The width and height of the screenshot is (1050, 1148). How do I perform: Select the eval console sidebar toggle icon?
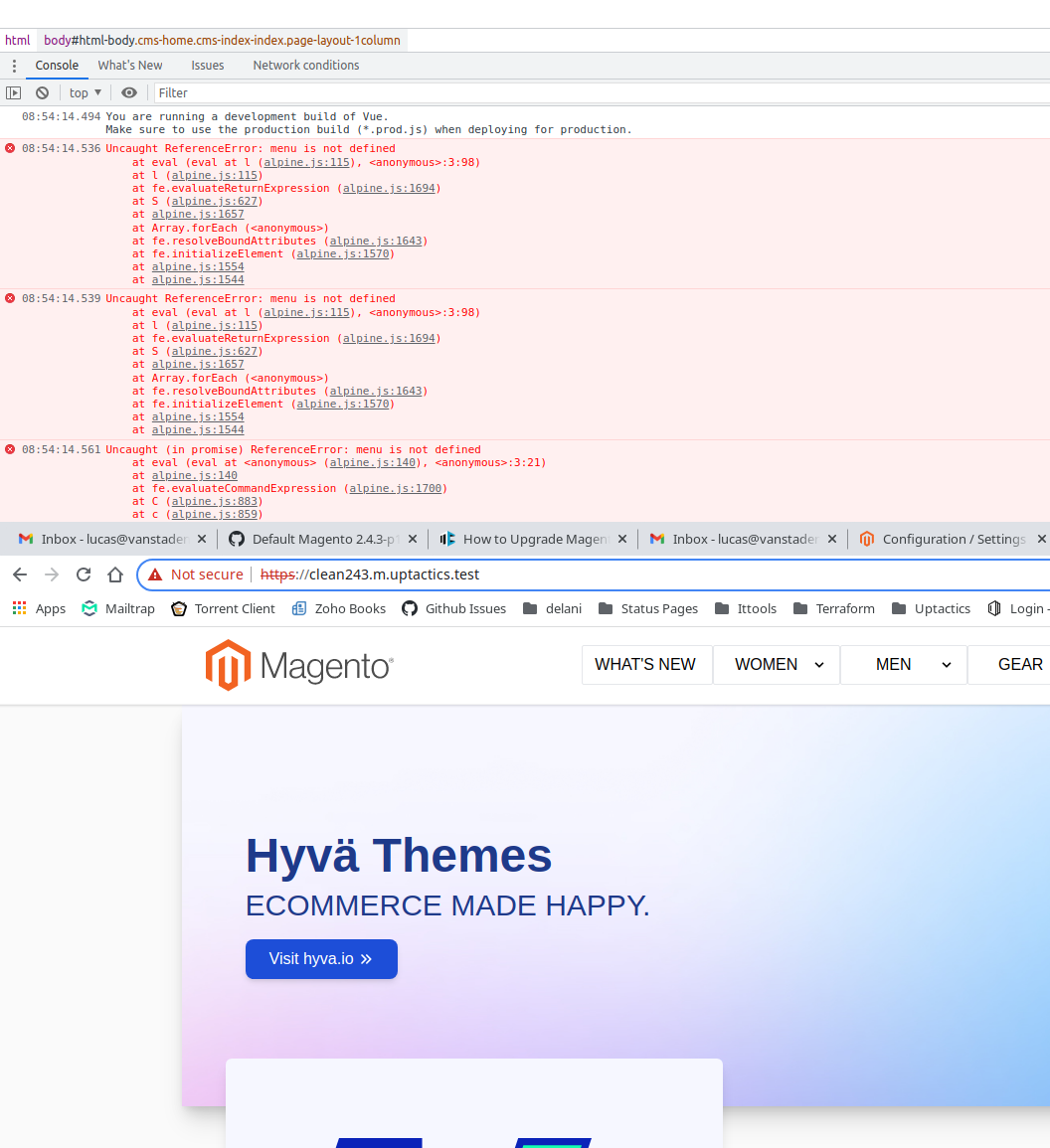click(x=14, y=92)
